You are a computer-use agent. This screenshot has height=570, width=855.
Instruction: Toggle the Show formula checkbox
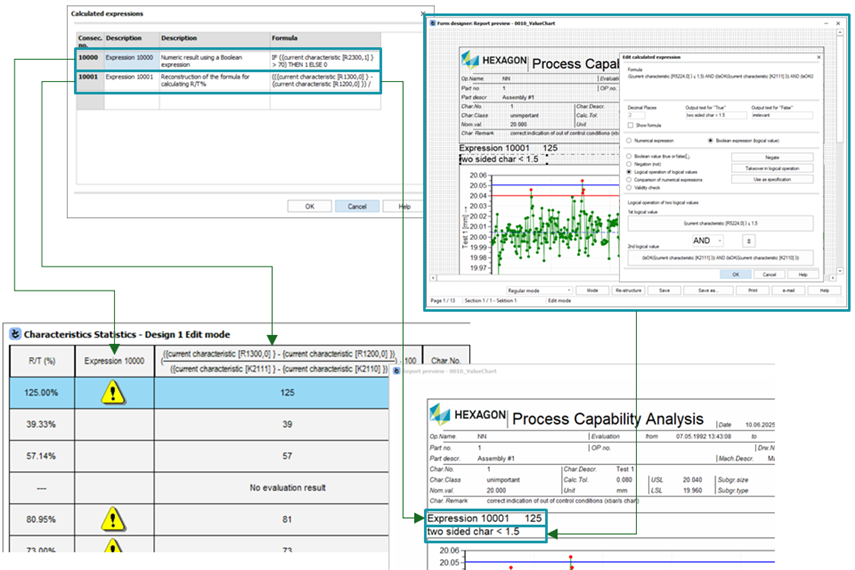tap(630, 125)
